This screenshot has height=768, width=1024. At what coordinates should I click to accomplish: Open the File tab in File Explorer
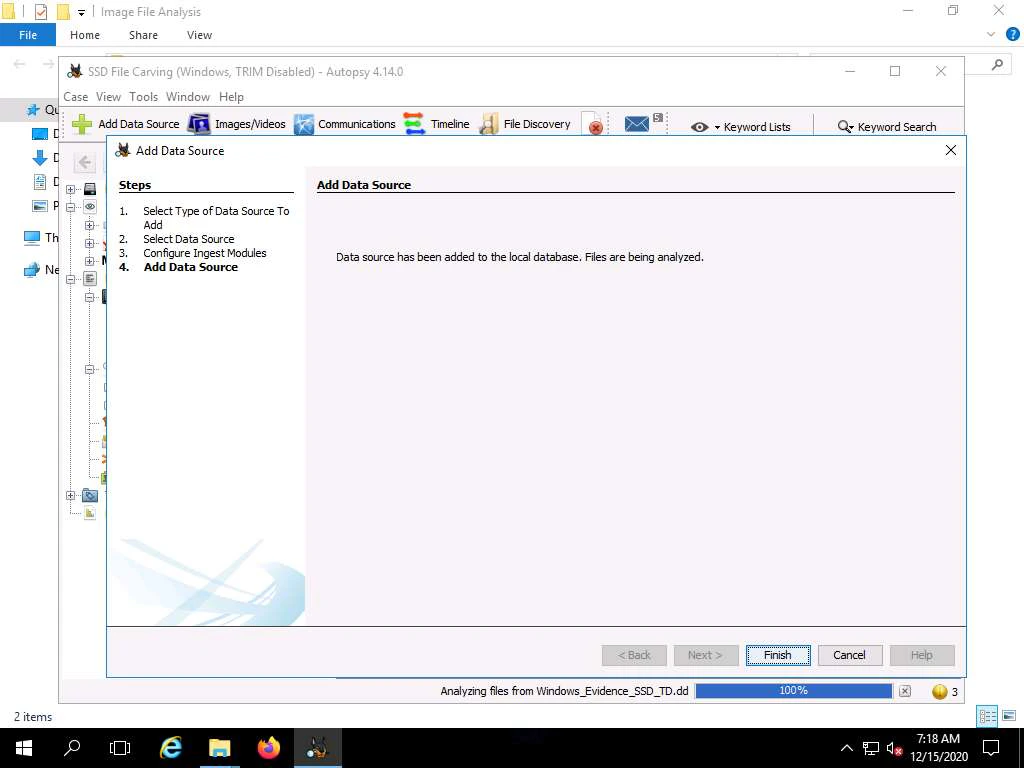tap(28, 35)
